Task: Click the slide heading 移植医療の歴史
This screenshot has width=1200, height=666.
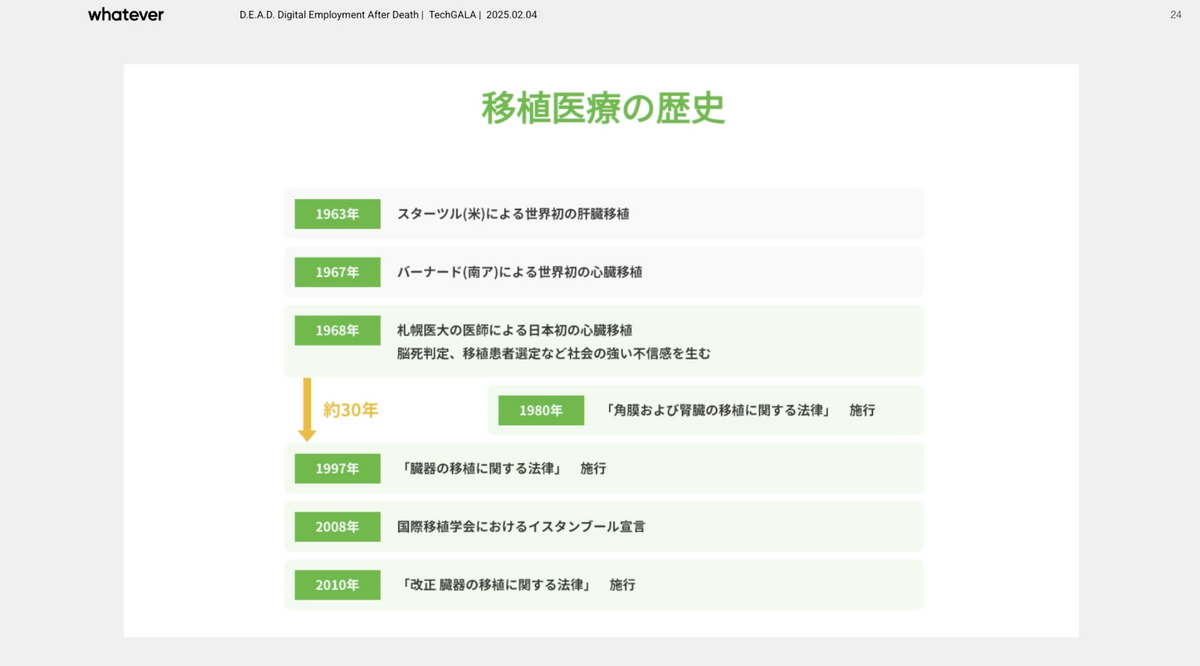Action: (x=602, y=108)
